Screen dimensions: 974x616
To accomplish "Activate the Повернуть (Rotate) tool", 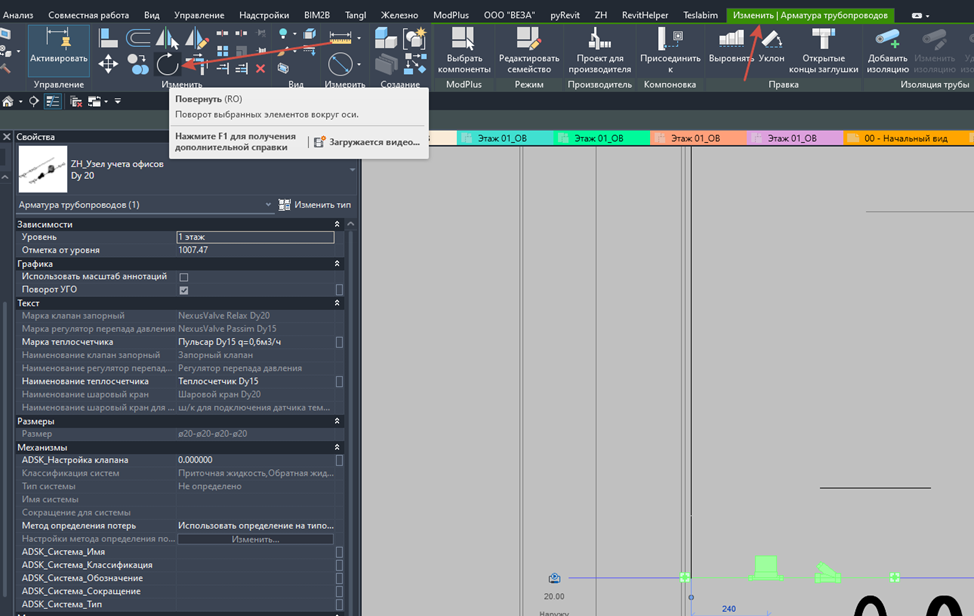I will coord(167,64).
